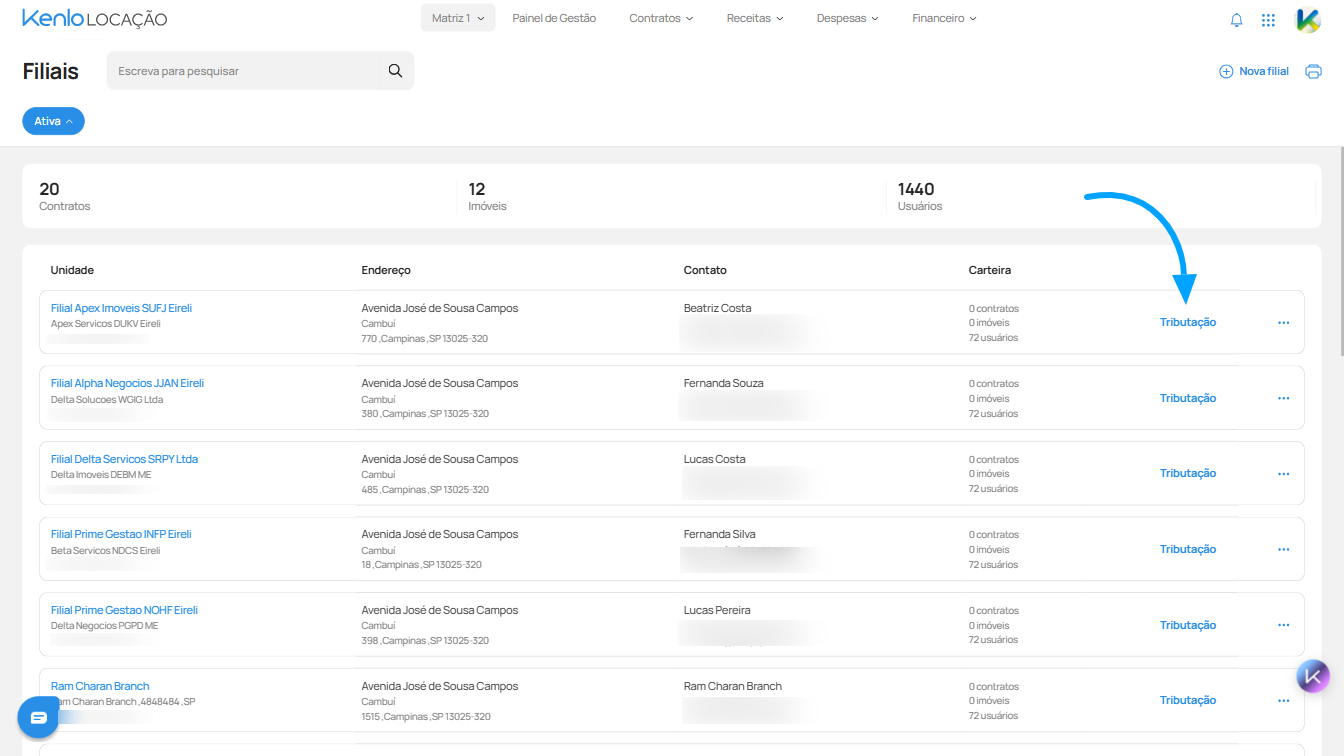Click Delta Imoveis DEBM ME subtitle
The width and height of the screenshot is (1344, 756).
tap(101, 475)
